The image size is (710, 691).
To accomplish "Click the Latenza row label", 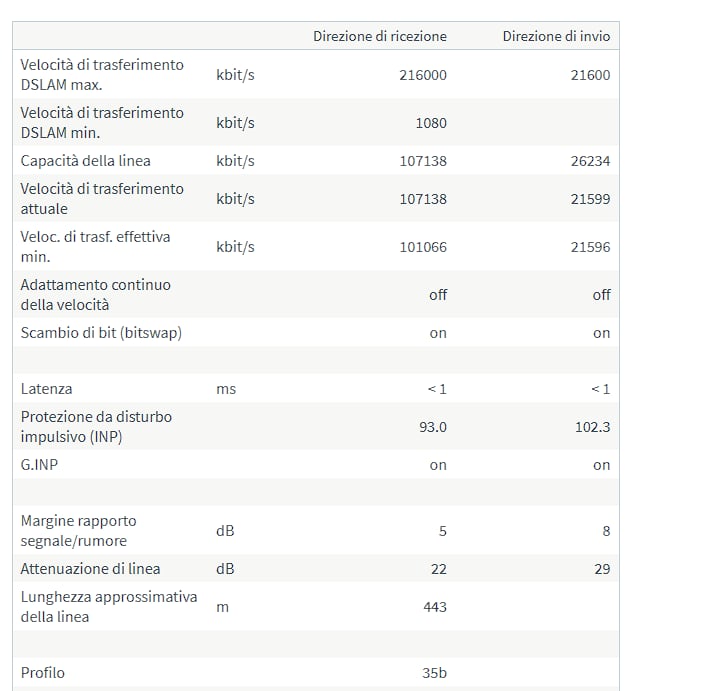I will point(46,389).
